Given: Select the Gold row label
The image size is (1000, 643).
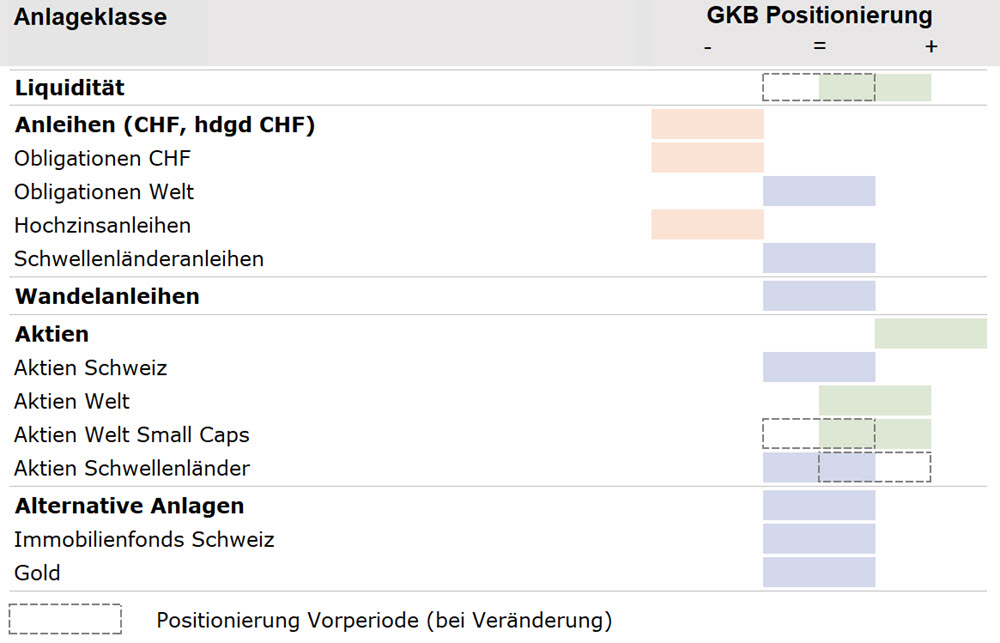Looking at the screenshot, I should point(38,573).
